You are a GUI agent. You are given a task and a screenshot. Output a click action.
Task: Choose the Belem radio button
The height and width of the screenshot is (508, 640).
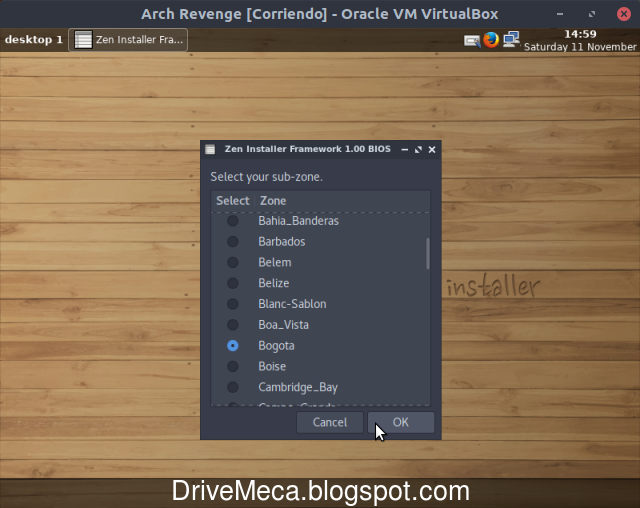pos(233,262)
